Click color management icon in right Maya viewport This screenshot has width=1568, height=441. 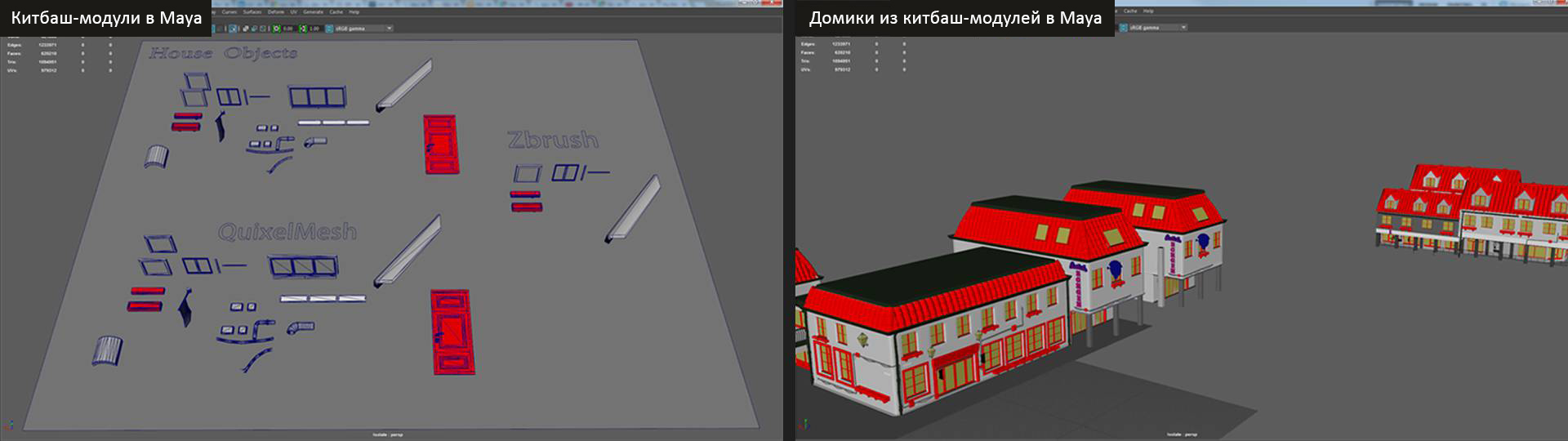point(1123,28)
